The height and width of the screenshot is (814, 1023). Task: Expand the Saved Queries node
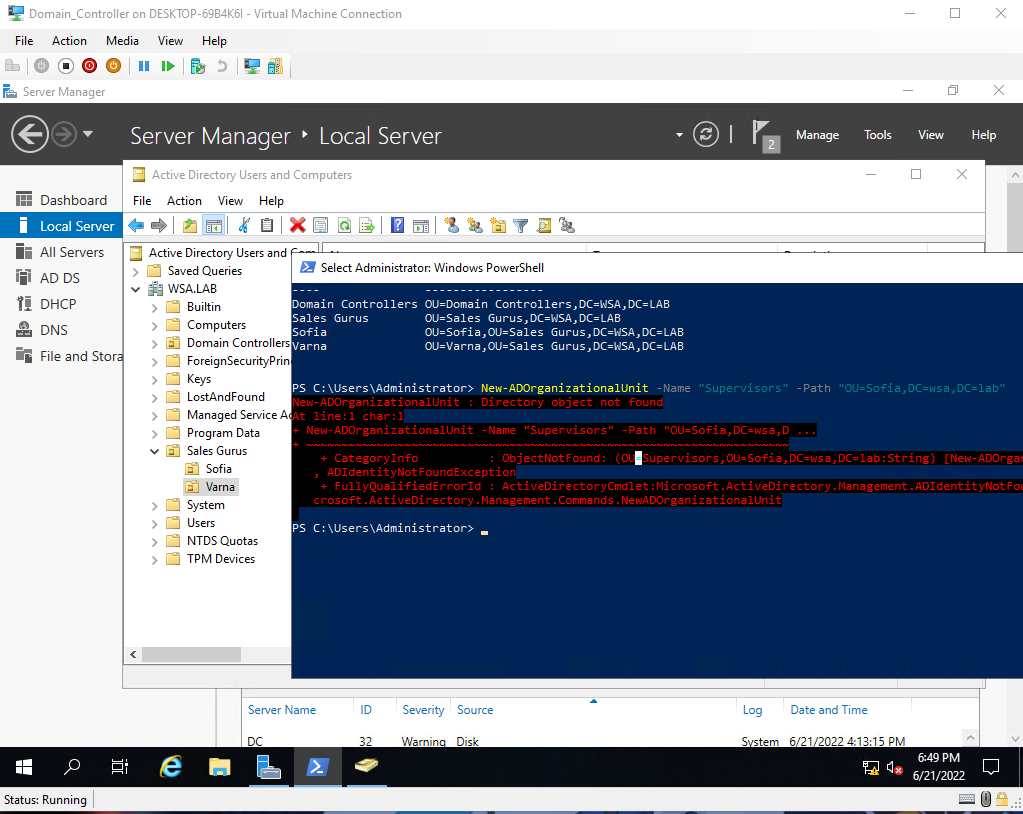pyautogui.click(x=136, y=271)
